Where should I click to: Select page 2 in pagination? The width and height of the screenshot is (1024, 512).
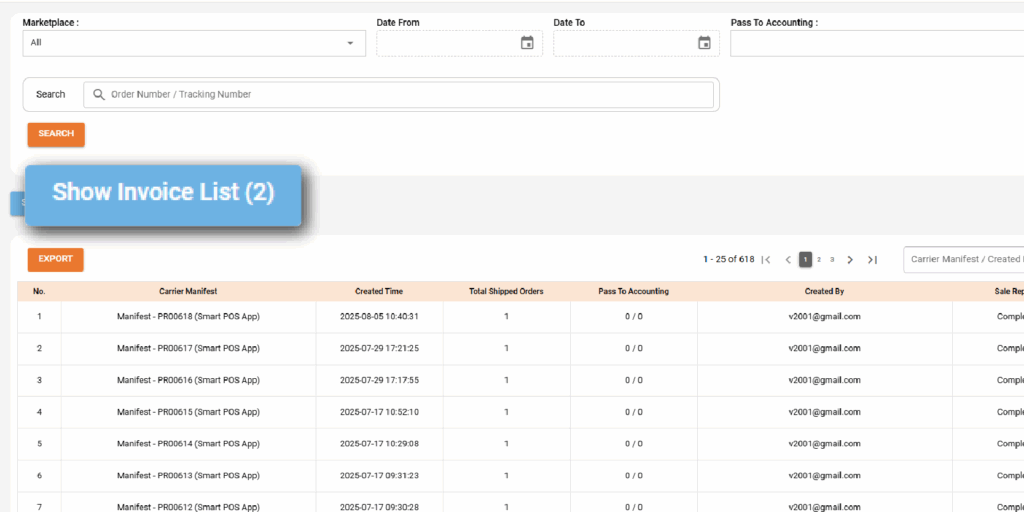click(x=819, y=260)
